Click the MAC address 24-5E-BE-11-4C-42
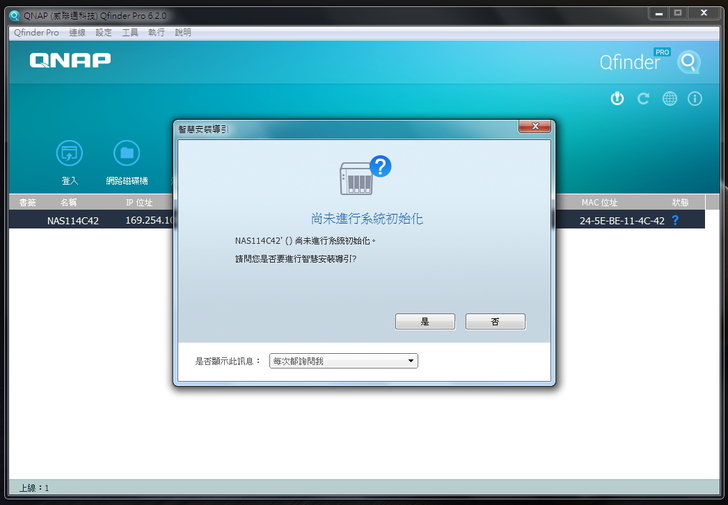 point(622,221)
